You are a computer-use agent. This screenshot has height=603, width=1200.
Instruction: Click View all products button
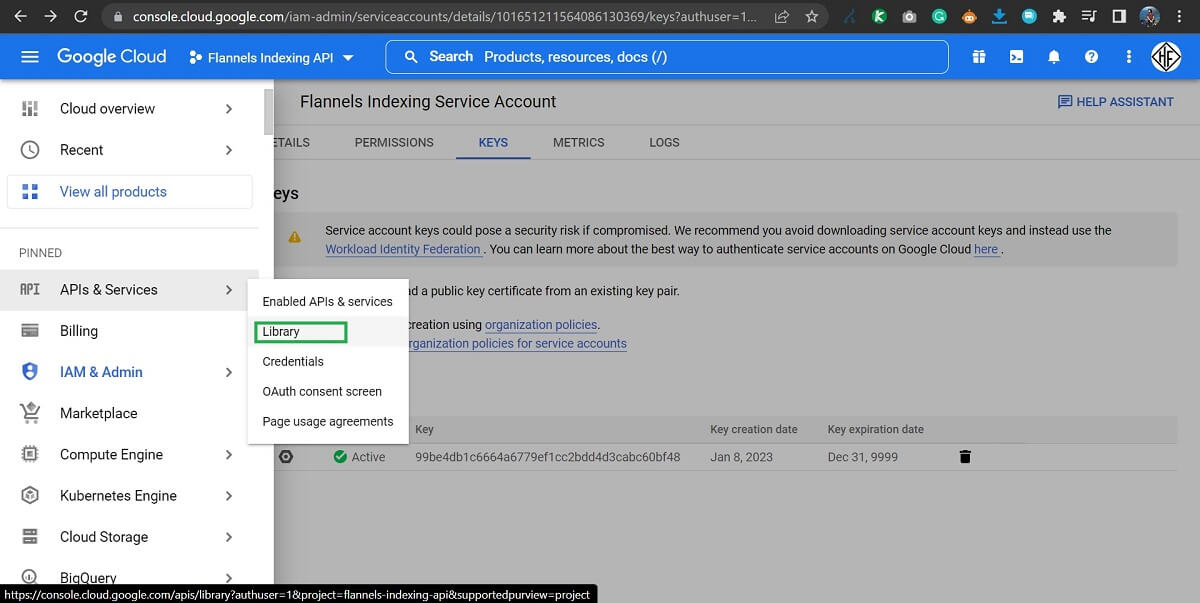point(130,192)
